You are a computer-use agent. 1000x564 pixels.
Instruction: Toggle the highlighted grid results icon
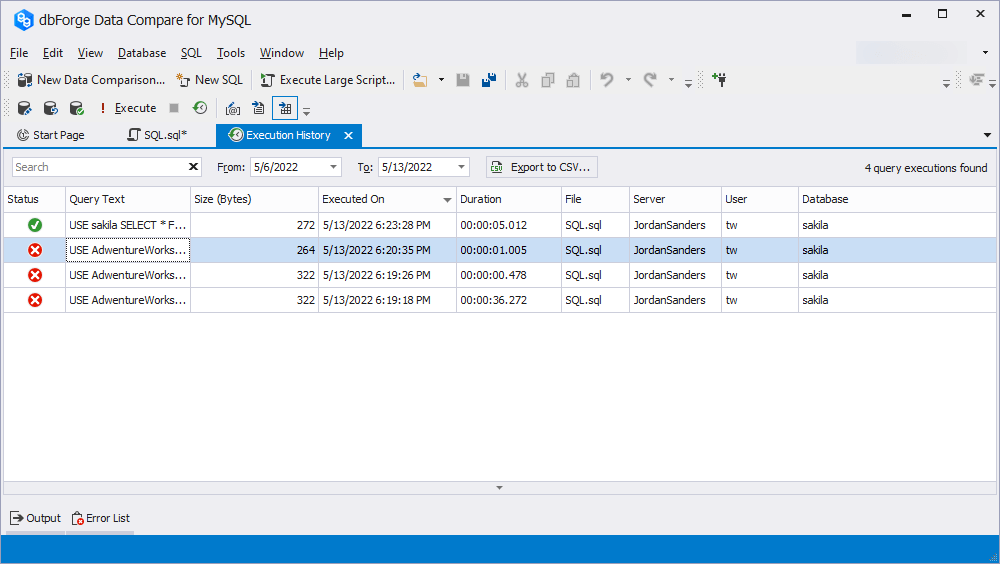285,108
